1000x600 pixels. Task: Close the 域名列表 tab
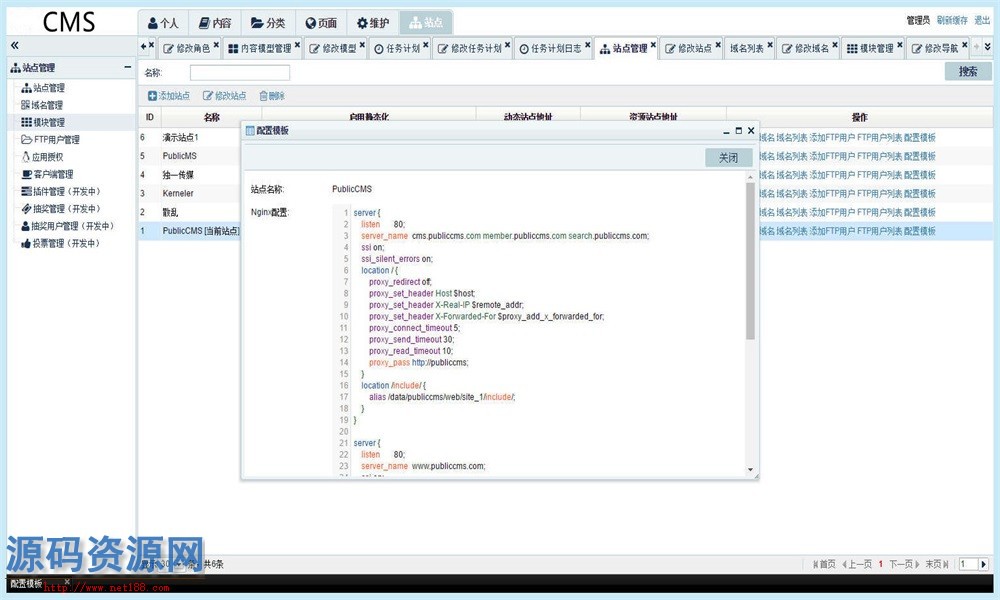click(x=770, y=45)
